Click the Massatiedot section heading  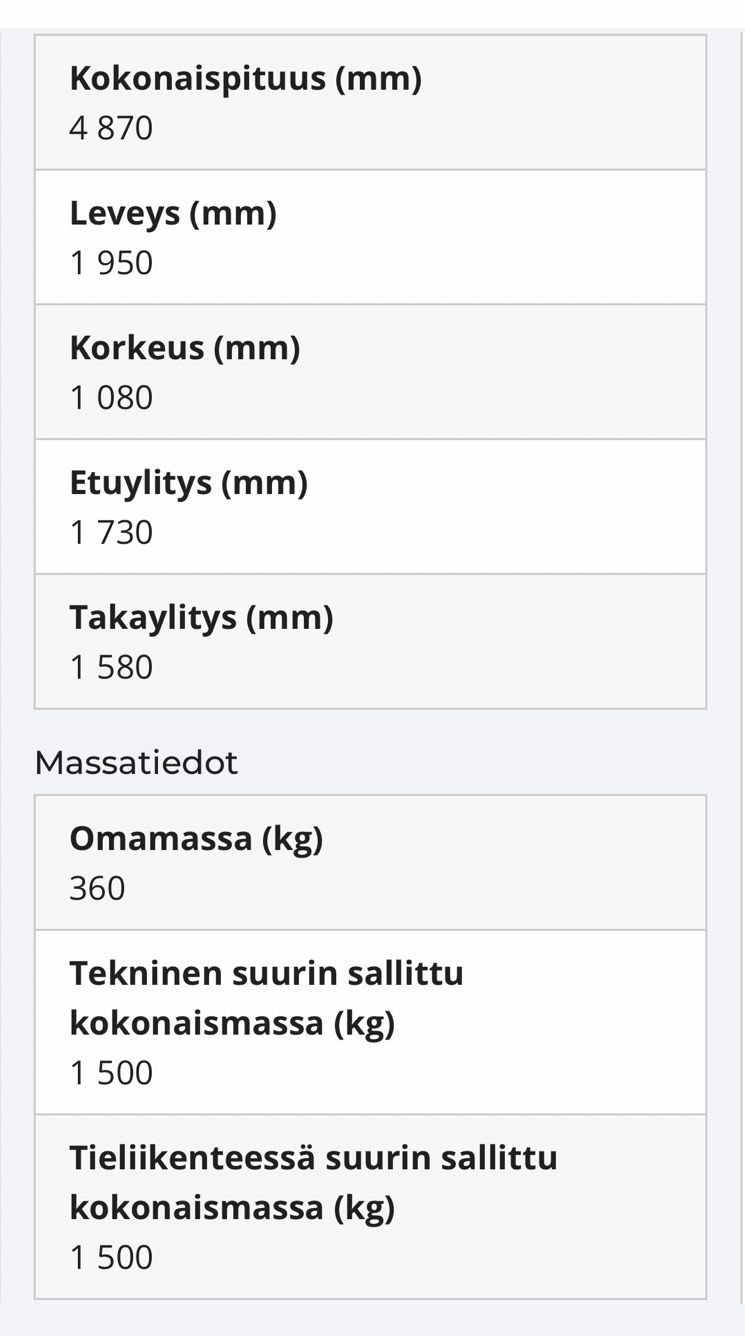tap(136, 763)
